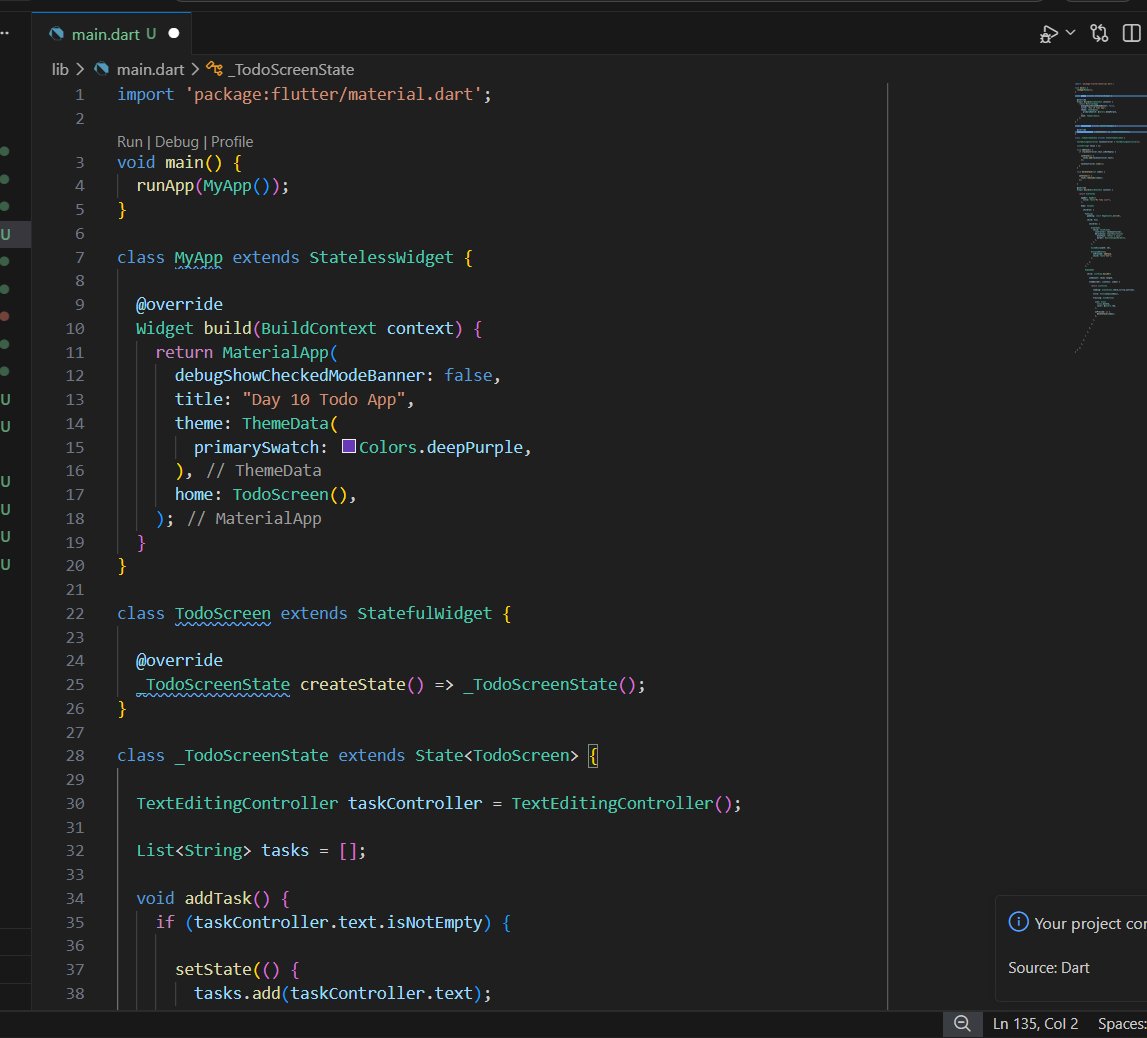
Task: Click the Dart file icon on the tab
Action: tap(56, 34)
